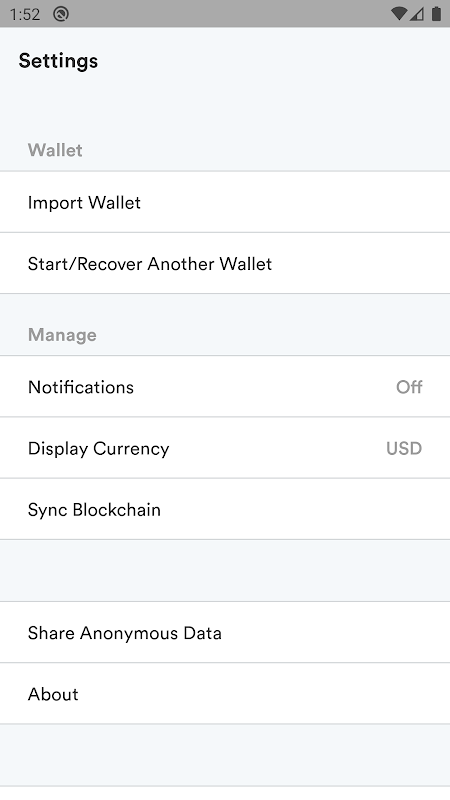Tap the Manage section header
450x800 pixels.
pos(62,335)
